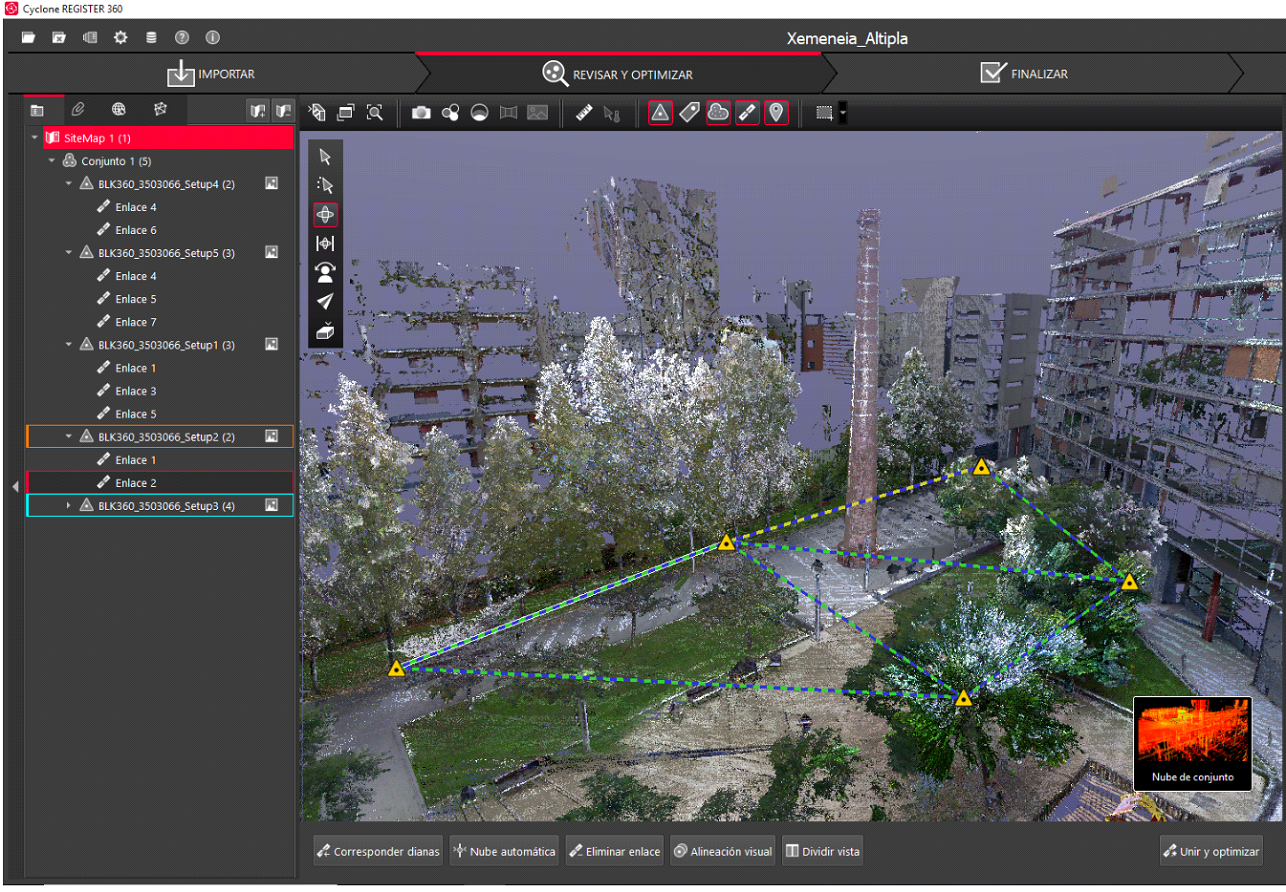Open the selection rectangle dropdown arrow
The image size is (1286, 892).
(843, 113)
